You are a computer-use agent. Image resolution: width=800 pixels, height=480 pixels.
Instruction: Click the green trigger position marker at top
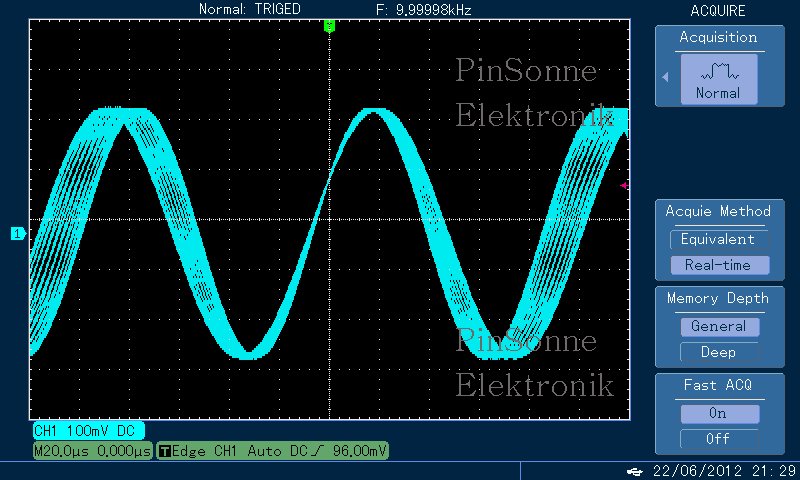point(330,26)
